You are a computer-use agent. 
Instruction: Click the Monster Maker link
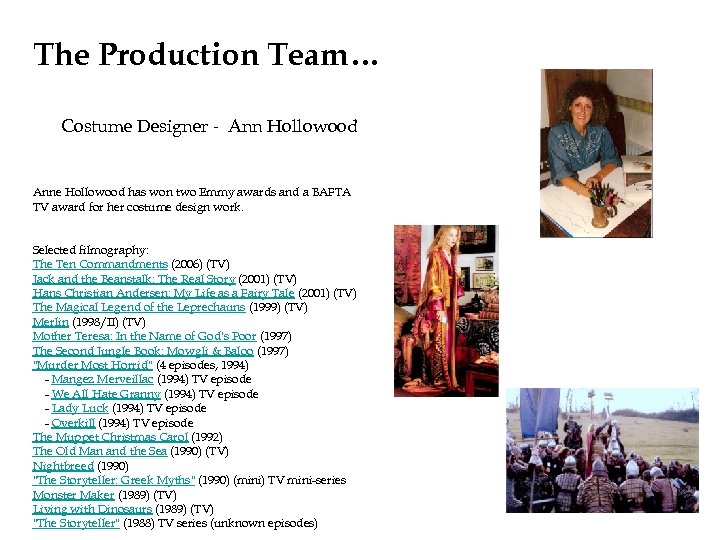[73, 495]
